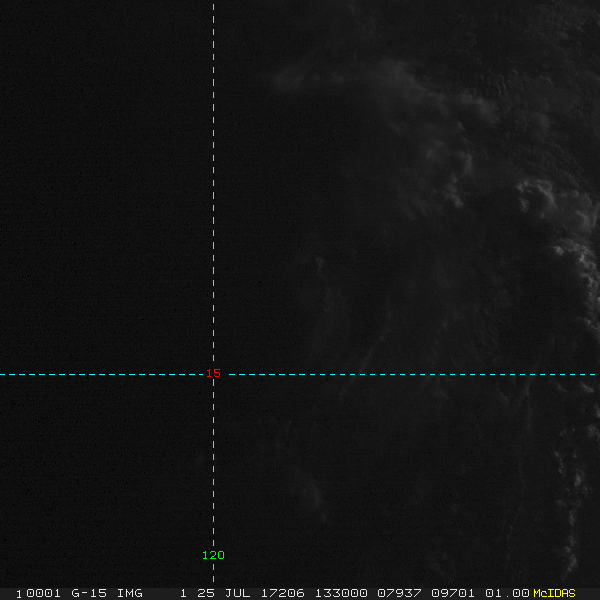Click the 01.00 resolution value
Viewport: 600px width, 600px height.
pyautogui.click(x=505, y=593)
